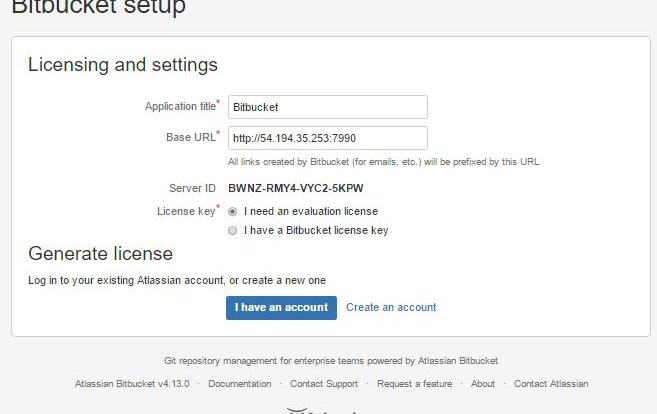Open the "Create an account" link
Viewport: 657px width, 414px height.
tap(391, 307)
